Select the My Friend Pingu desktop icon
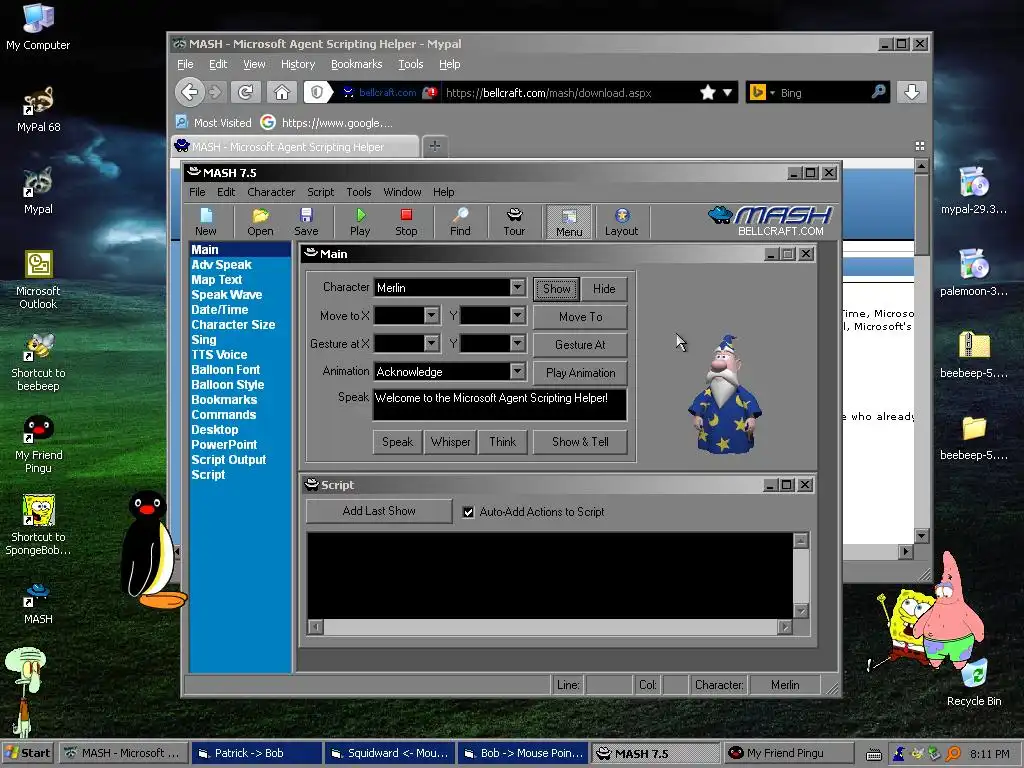Image resolution: width=1024 pixels, height=768 pixels. pos(38,444)
